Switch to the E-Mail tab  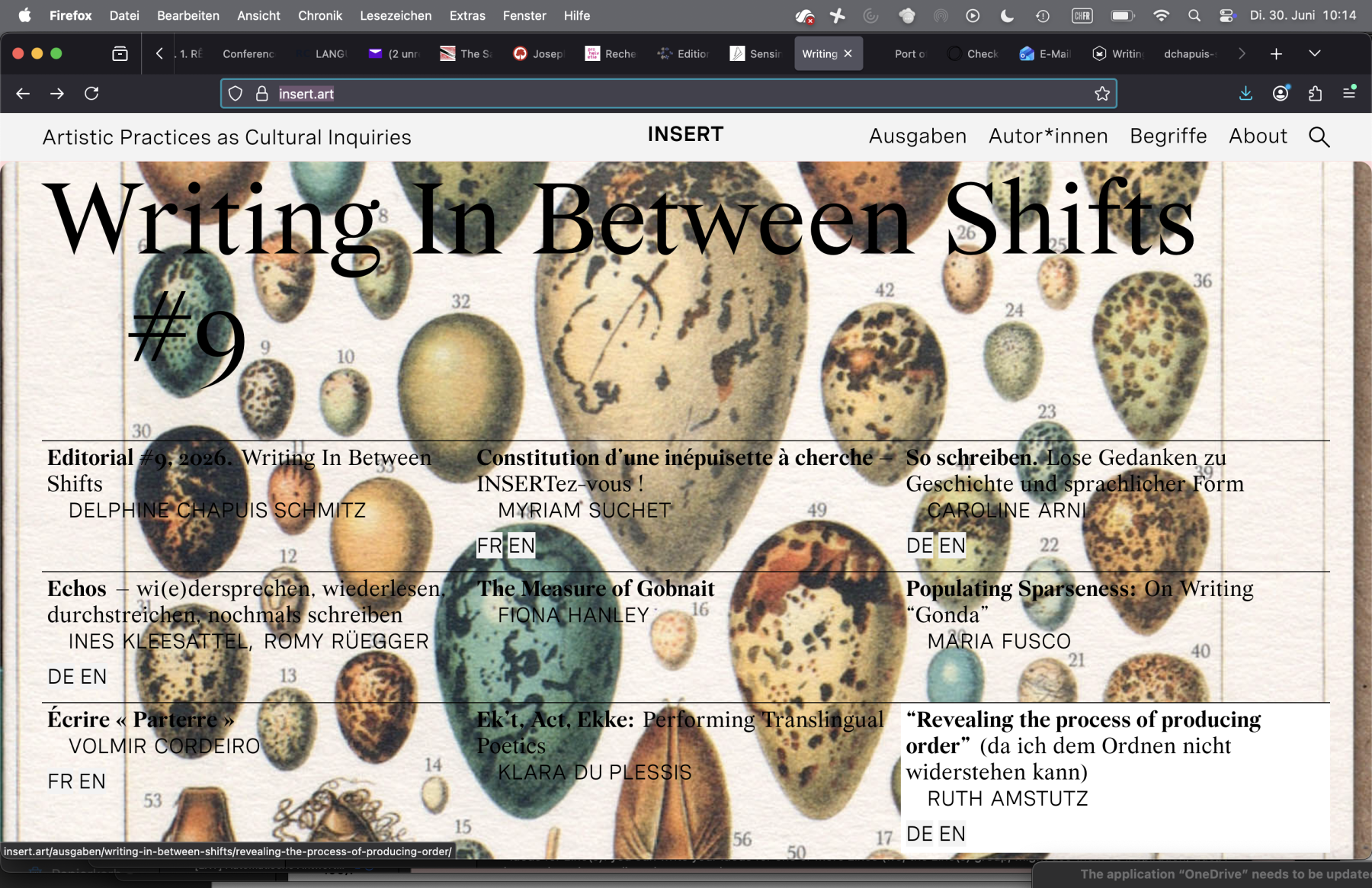[x=1046, y=53]
